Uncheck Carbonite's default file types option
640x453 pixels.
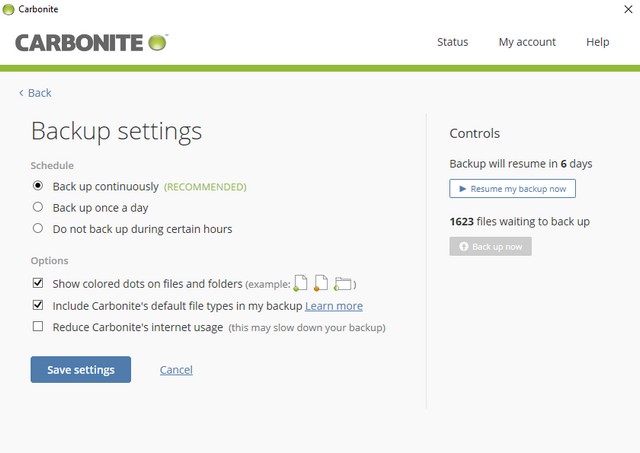pos(38,305)
